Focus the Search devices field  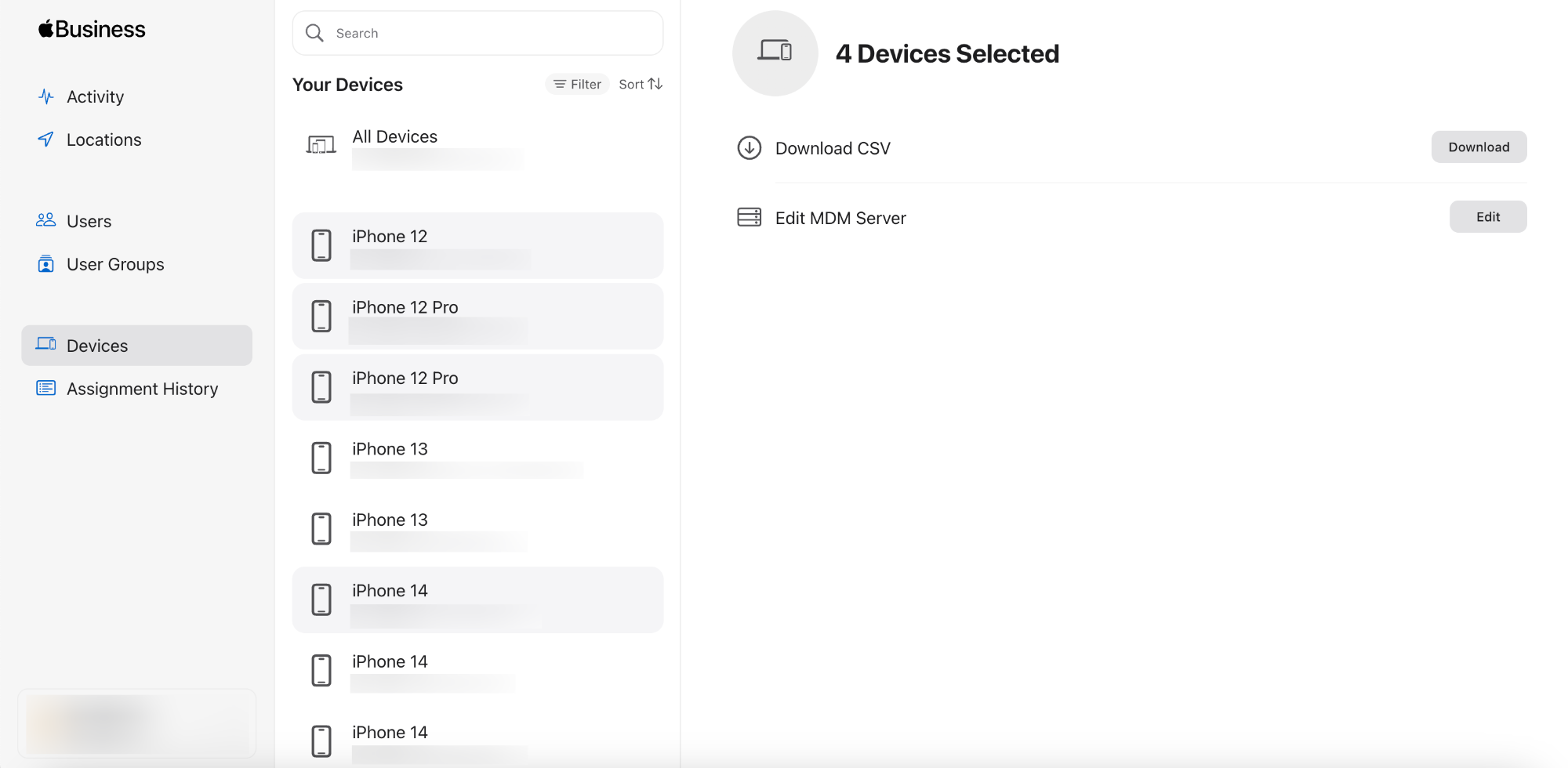click(x=477, y=33)
